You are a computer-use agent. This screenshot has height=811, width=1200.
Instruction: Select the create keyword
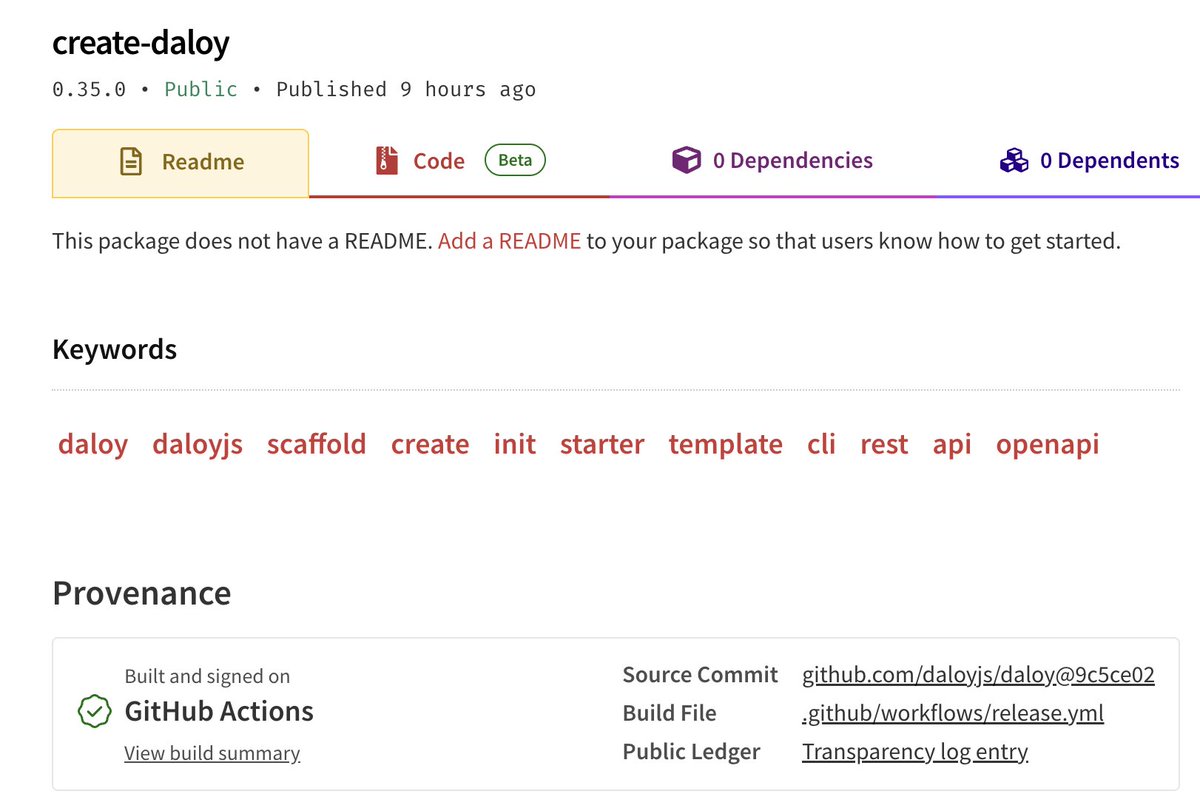430,444
